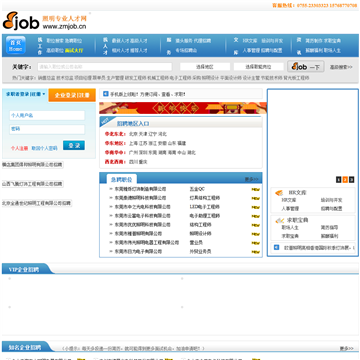360x360 pixels.
Task: Go to slide 2 in banner pager
Action: pos(345,180)
